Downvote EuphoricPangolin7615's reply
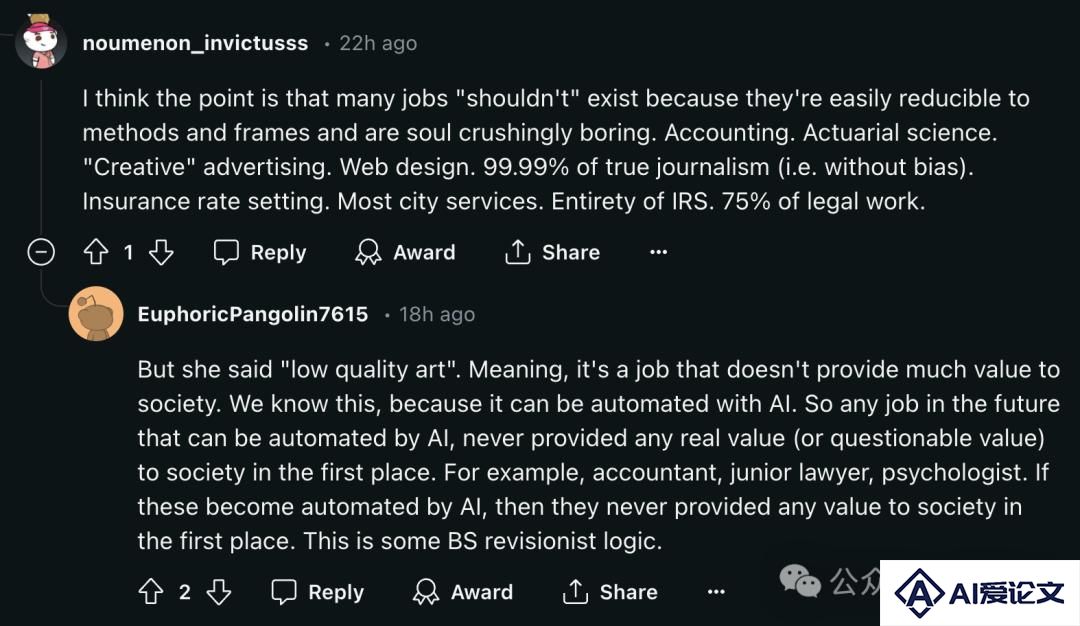Screen dimensions: 1080x626 [219, 592]
